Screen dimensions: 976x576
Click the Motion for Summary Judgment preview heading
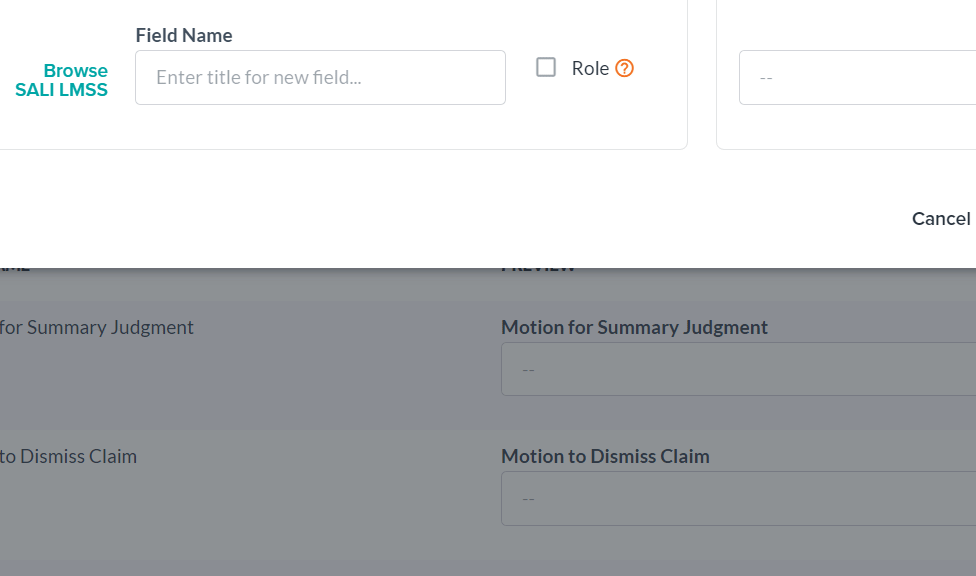click(634, 327)
